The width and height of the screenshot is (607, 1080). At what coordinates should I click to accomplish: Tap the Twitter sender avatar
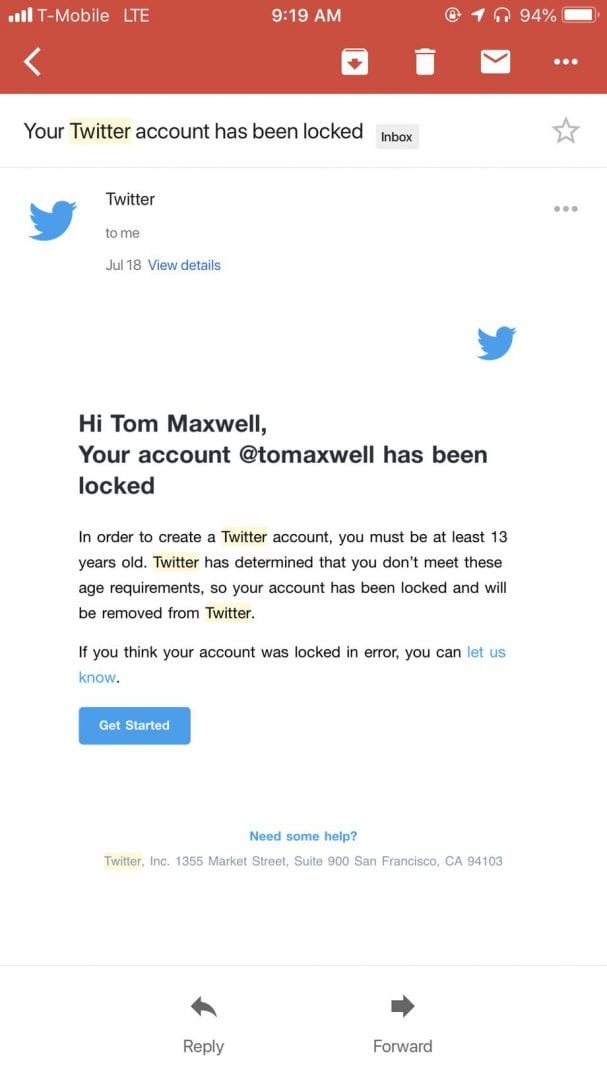click(x=52, y=220)
